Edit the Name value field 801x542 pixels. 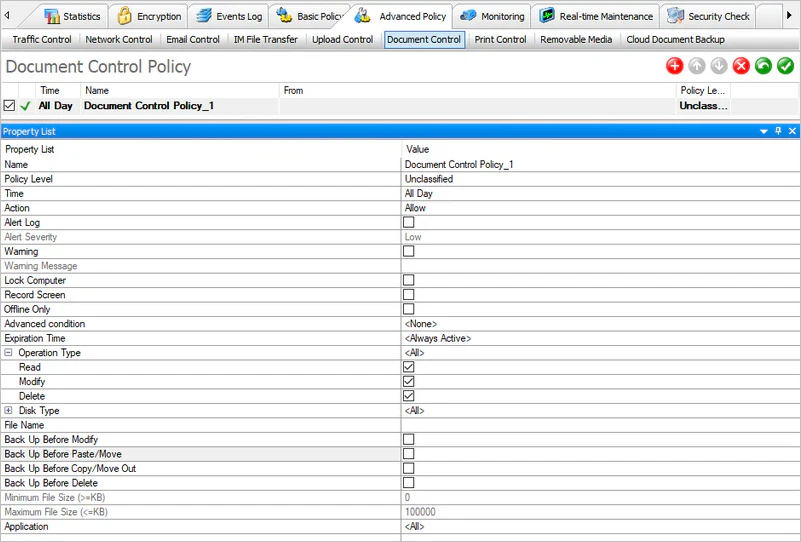coord(600,164)
